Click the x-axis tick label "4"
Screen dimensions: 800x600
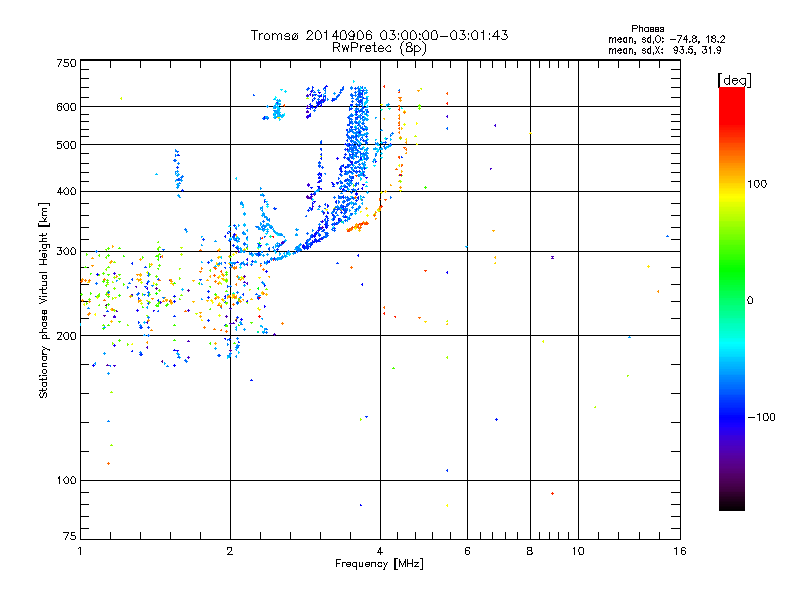pyautogui.click(x=380, y=551)
